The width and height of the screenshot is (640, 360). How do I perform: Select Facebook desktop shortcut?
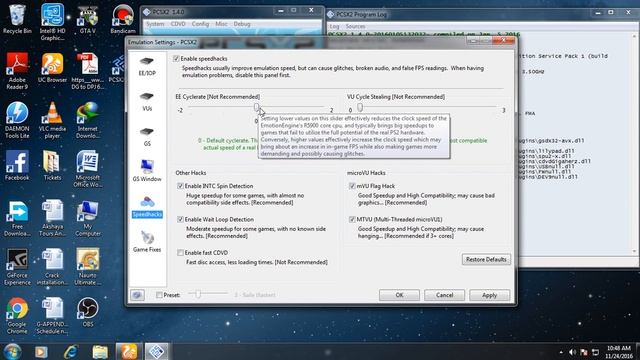click(x=17, y=166)
